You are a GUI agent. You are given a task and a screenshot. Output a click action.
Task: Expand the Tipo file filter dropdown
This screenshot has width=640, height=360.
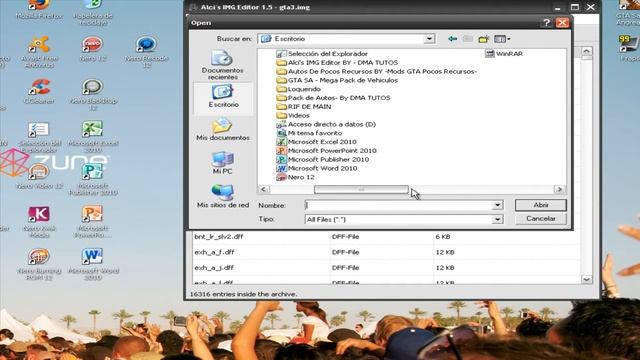497,220
